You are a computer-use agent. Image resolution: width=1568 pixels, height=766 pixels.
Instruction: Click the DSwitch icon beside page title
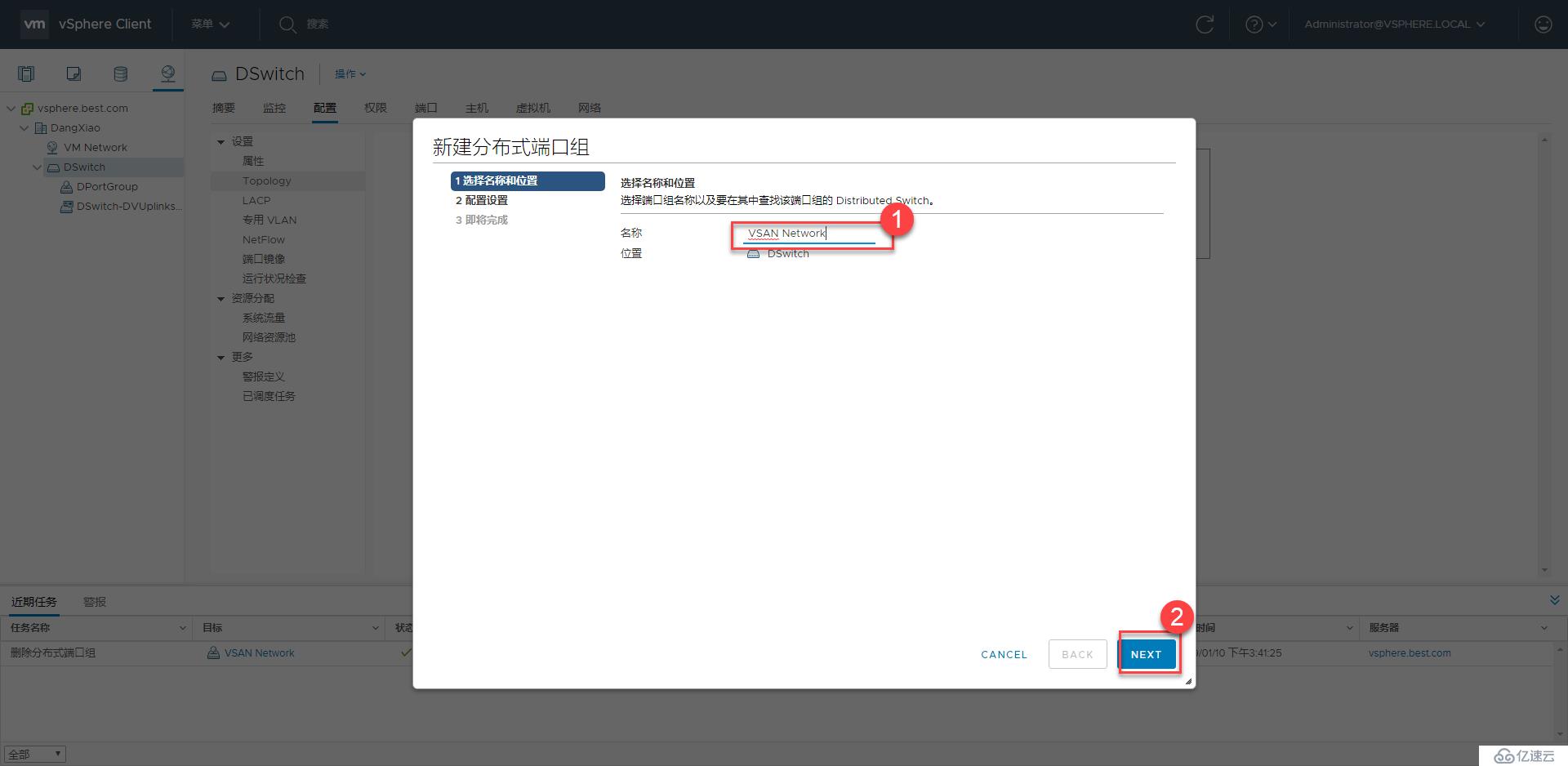coord(219,75)
